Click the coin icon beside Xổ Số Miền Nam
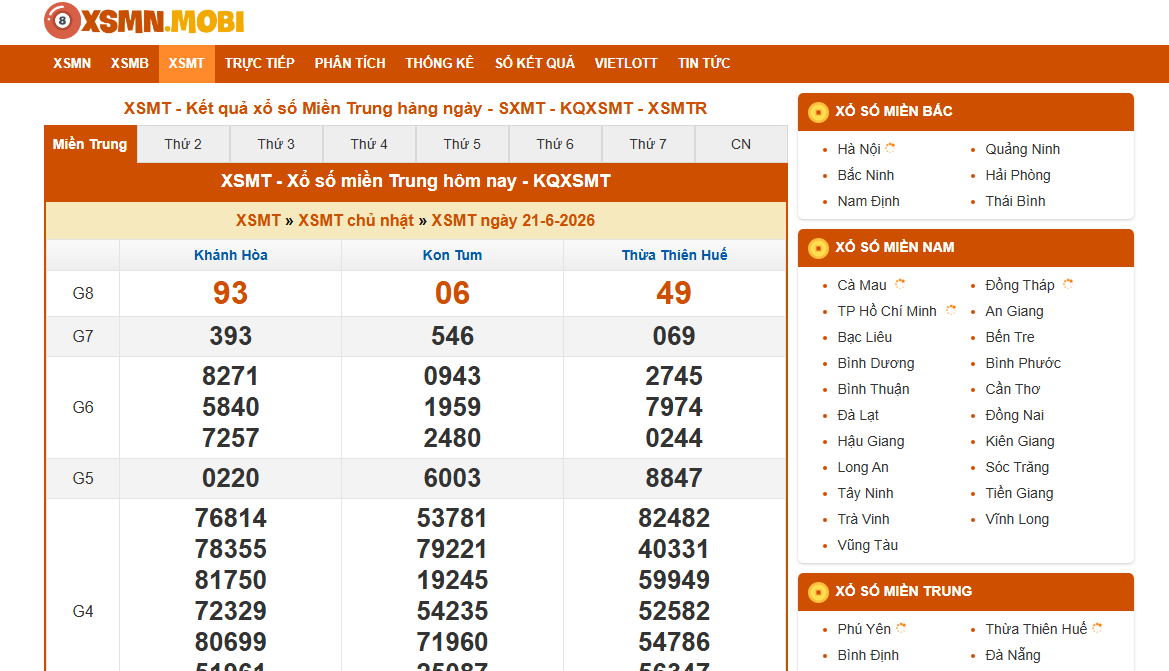Screen dimensions: 1169x671 coord(818,248)
